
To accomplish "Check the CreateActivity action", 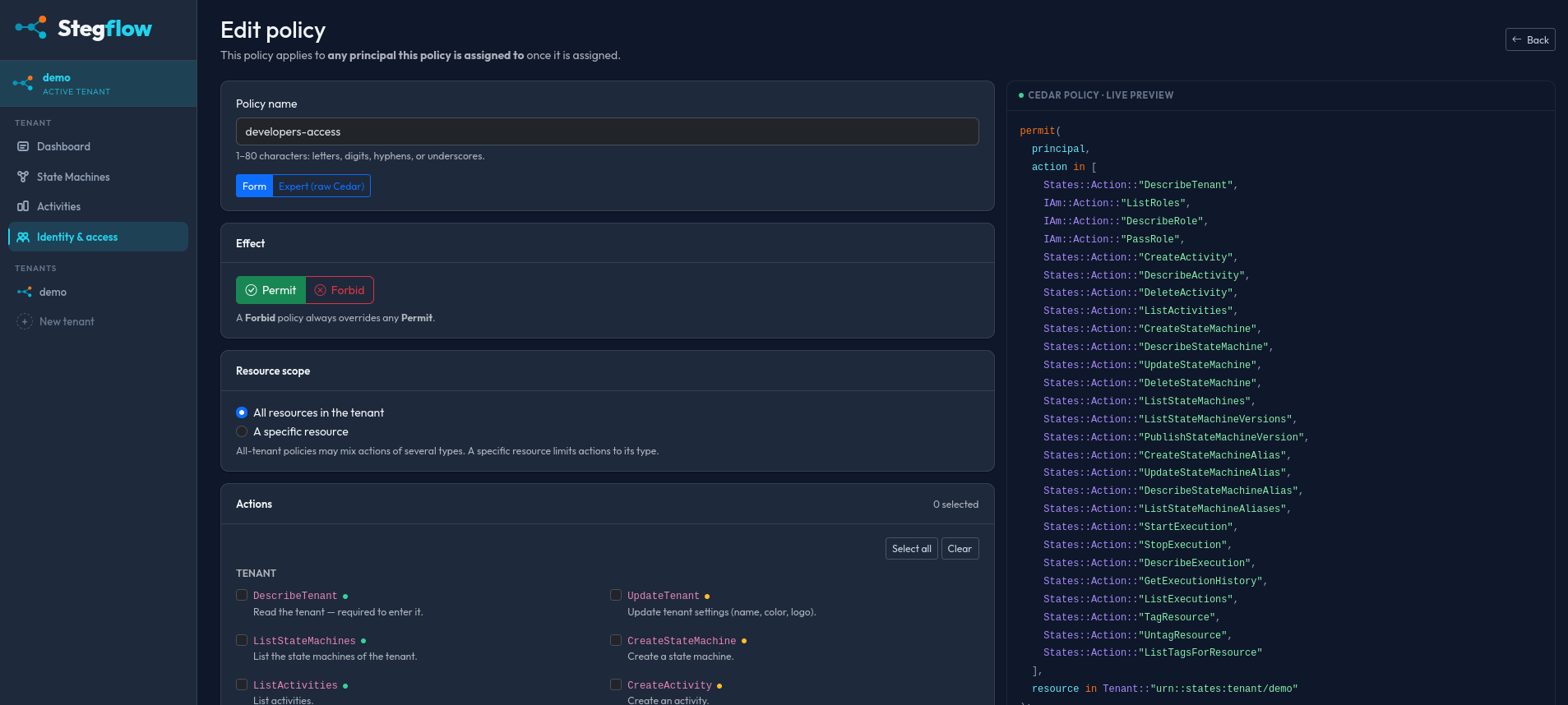I will pyautogui.click(x=616, y=684).
